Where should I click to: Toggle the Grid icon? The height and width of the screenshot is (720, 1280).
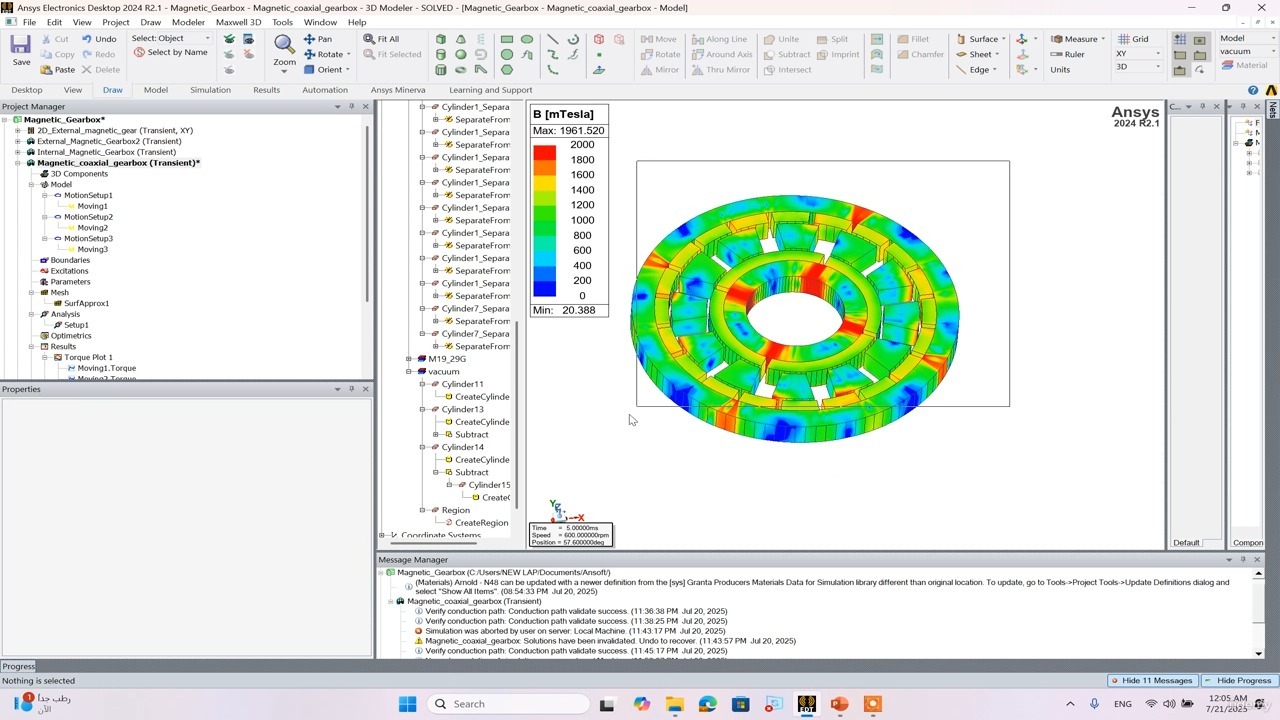pyautogui.click(x=1132, y=39)
